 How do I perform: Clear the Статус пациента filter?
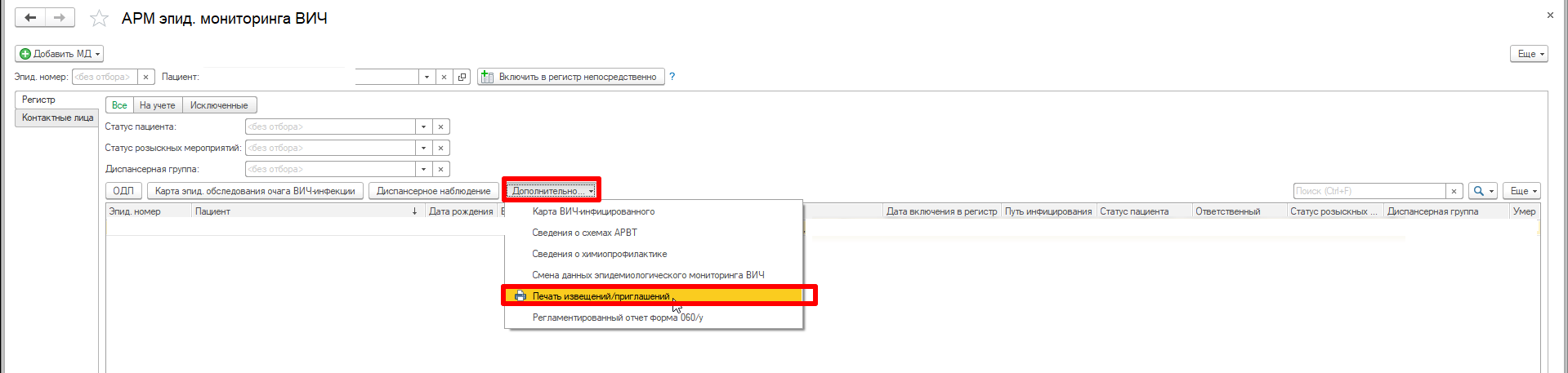(x=440, y=127)
